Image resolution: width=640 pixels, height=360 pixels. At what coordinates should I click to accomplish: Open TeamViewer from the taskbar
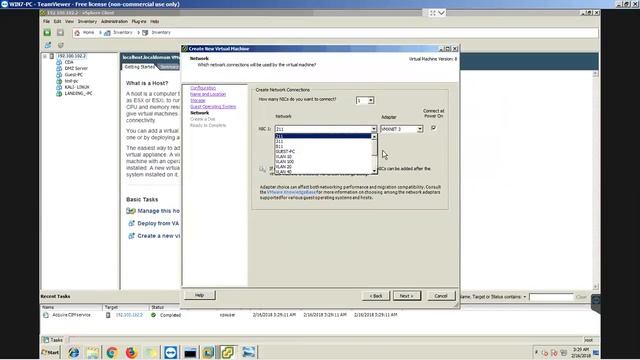click(171, 352)
